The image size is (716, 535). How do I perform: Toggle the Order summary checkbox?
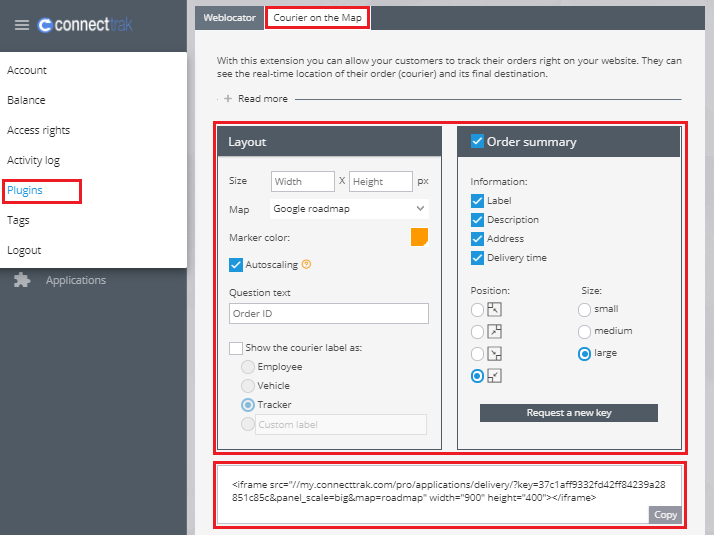coord(477,141)
